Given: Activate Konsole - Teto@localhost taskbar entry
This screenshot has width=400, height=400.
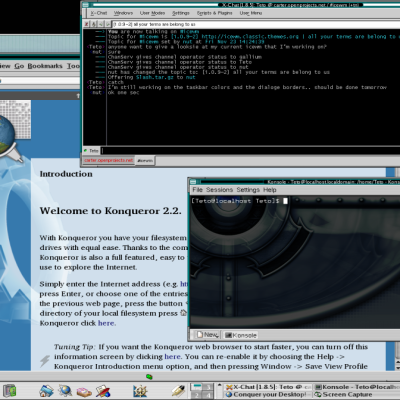Looking at the screenshot, I should (x=356, y=387).
